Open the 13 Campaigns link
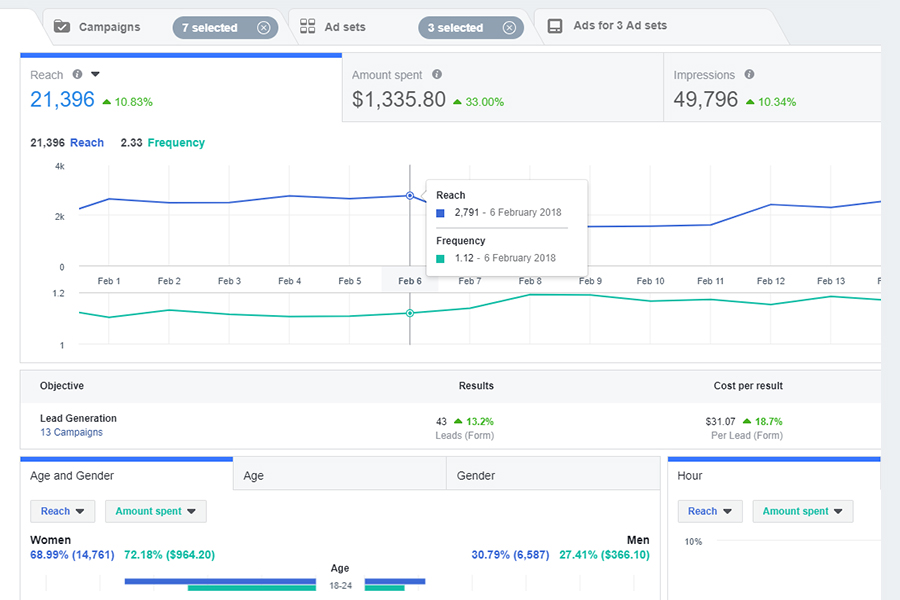 [x=71, y=433]
